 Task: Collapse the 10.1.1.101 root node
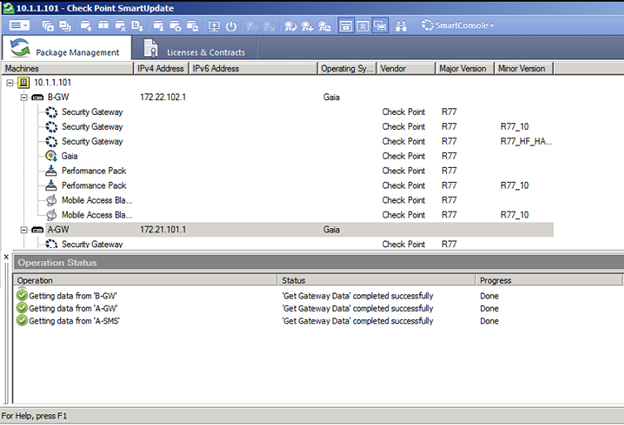[10, 83]
